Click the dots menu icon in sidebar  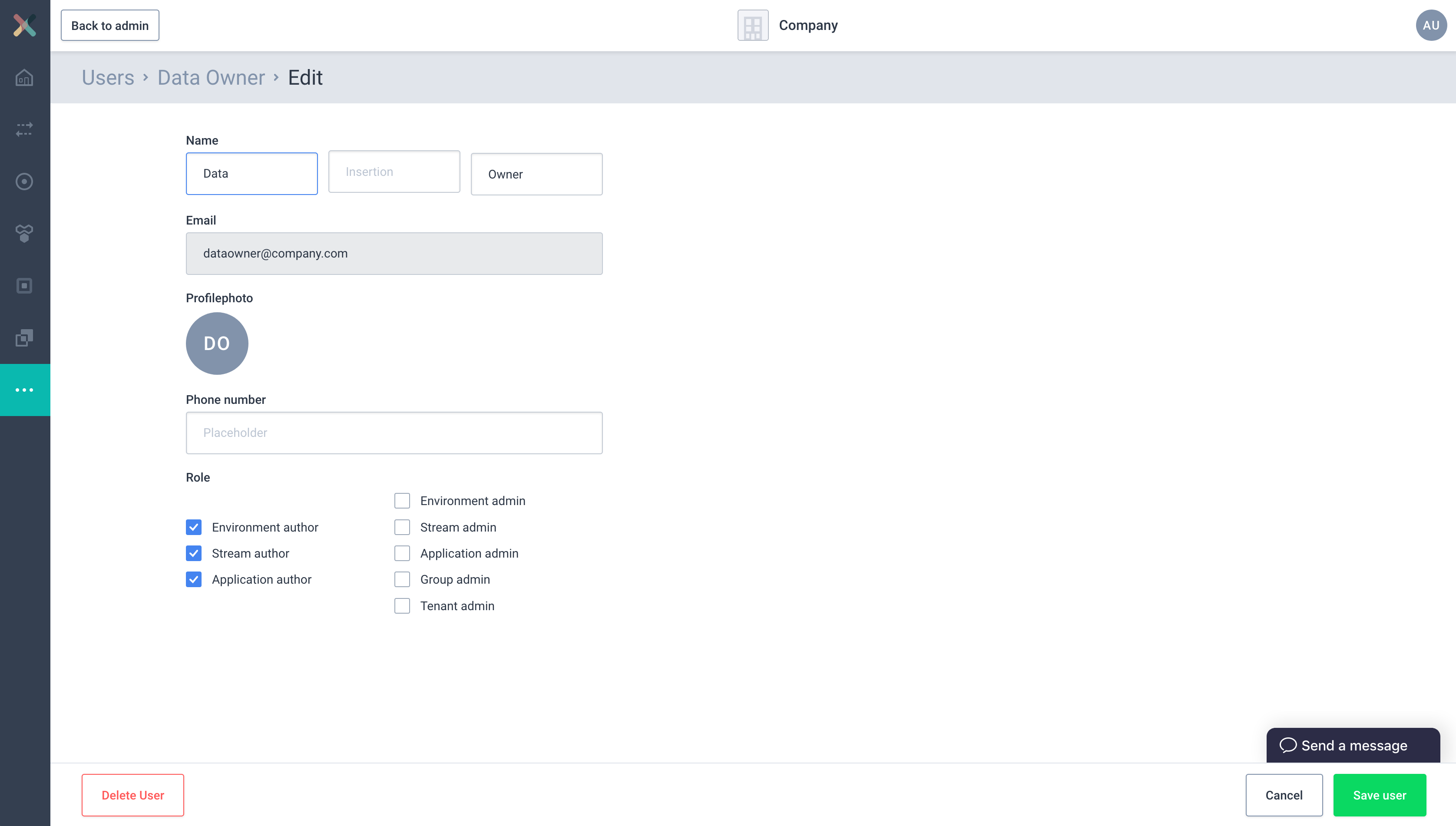[25, 390]
